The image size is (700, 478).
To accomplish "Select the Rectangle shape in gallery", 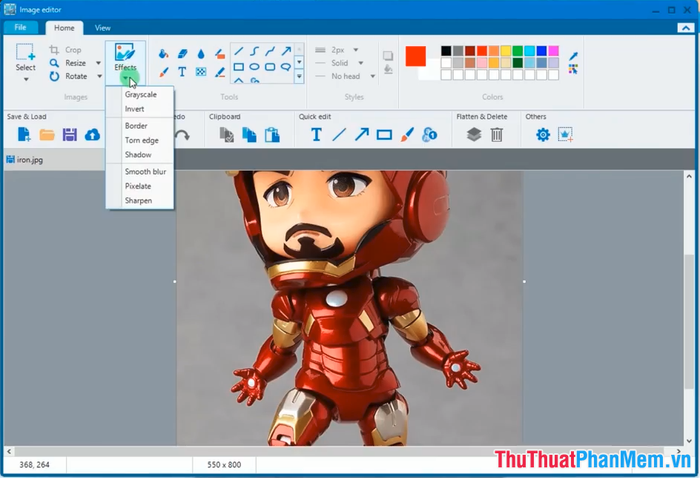I will (239, 67).
